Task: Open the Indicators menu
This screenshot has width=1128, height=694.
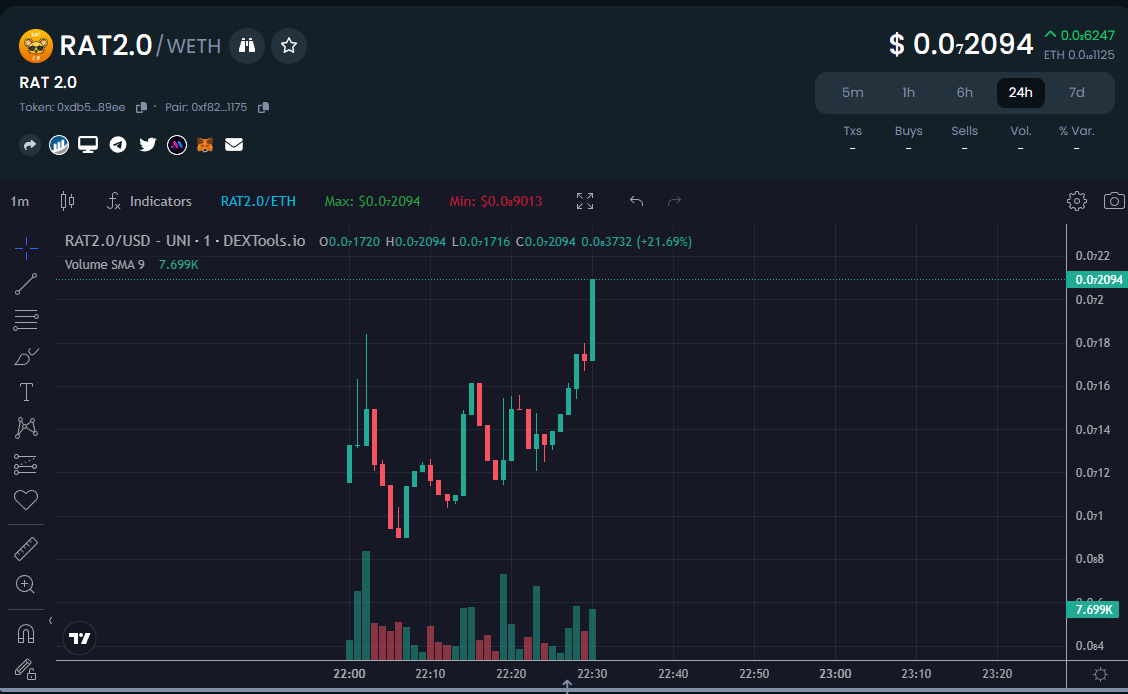Action: (150, 201)
